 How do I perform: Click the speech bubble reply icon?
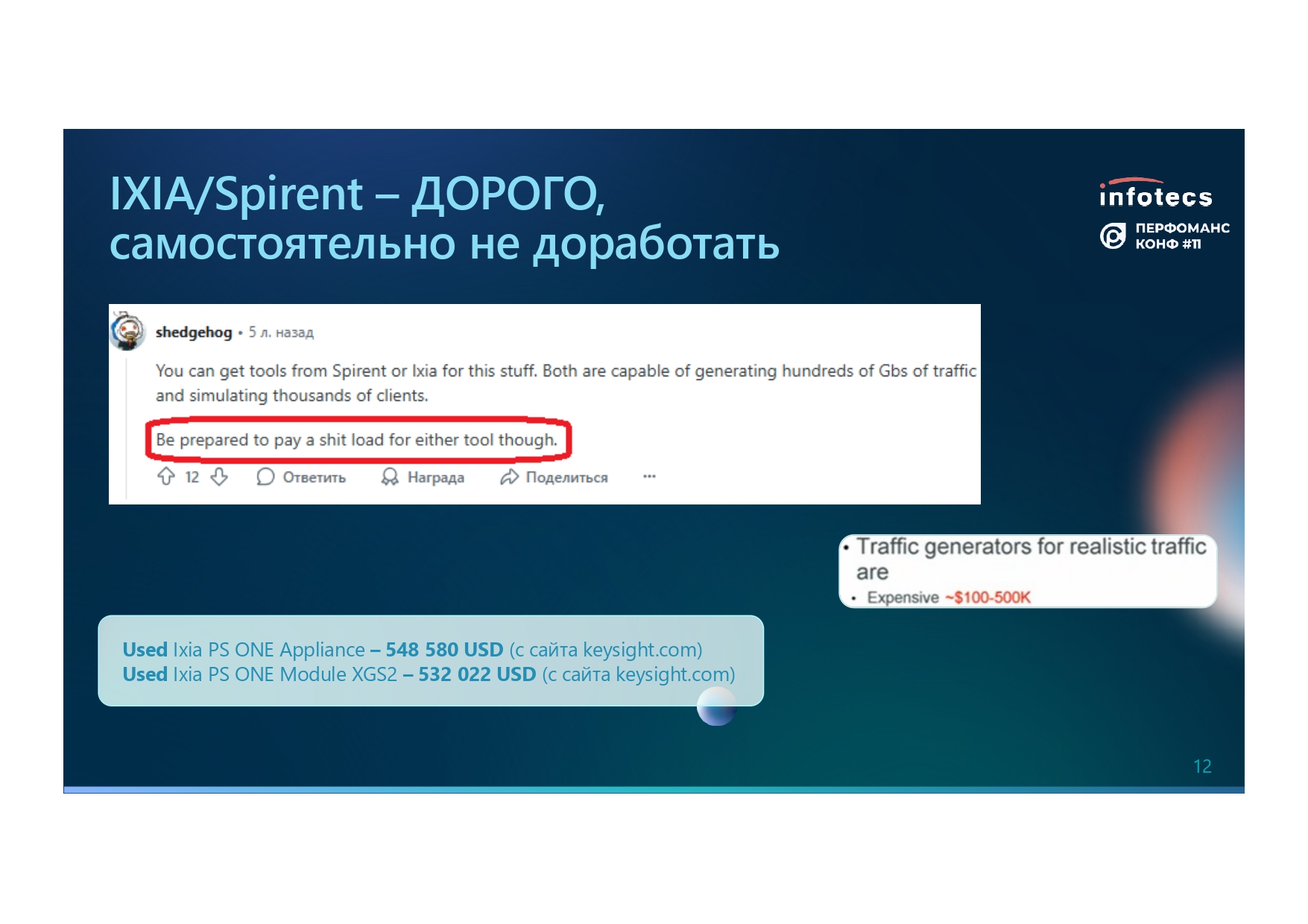click(x=265, y=477)
